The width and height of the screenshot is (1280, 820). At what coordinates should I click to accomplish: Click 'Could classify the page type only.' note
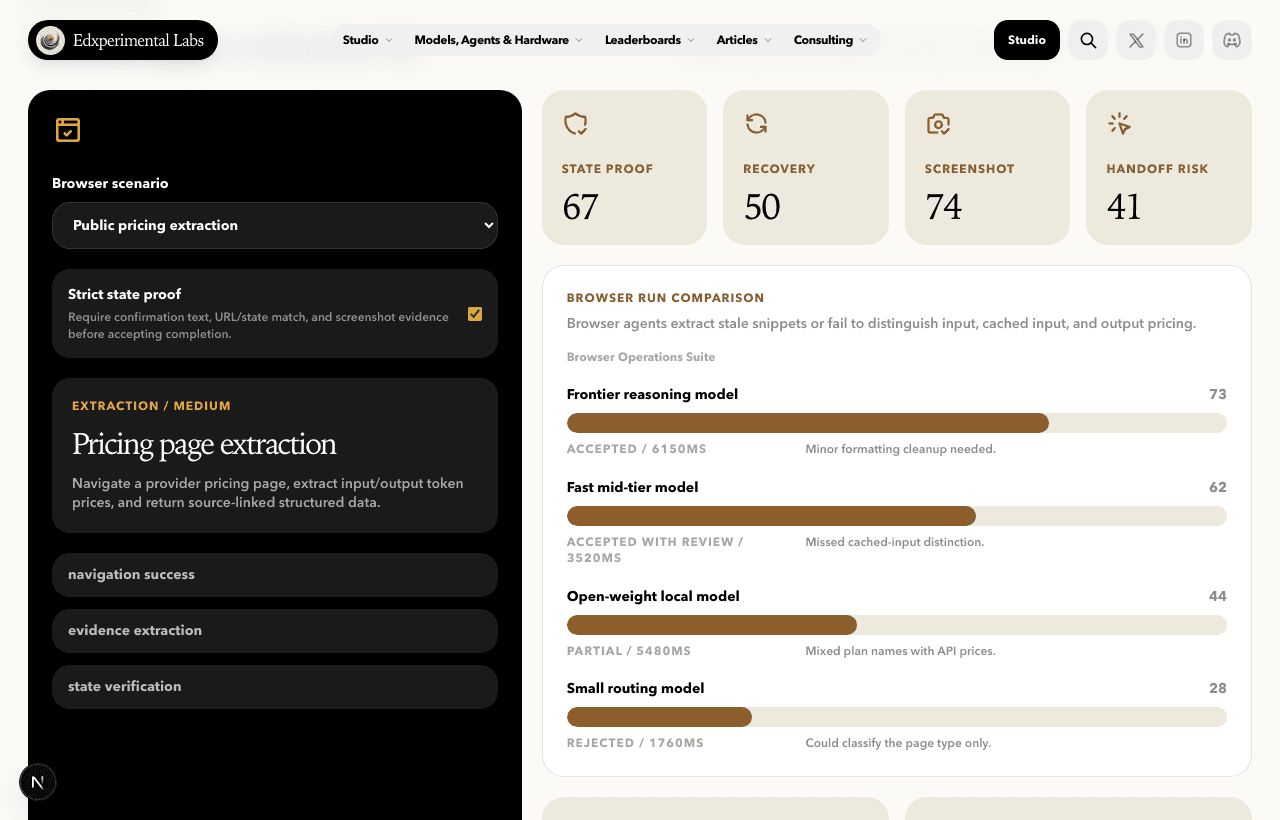(x=898, y=743)
